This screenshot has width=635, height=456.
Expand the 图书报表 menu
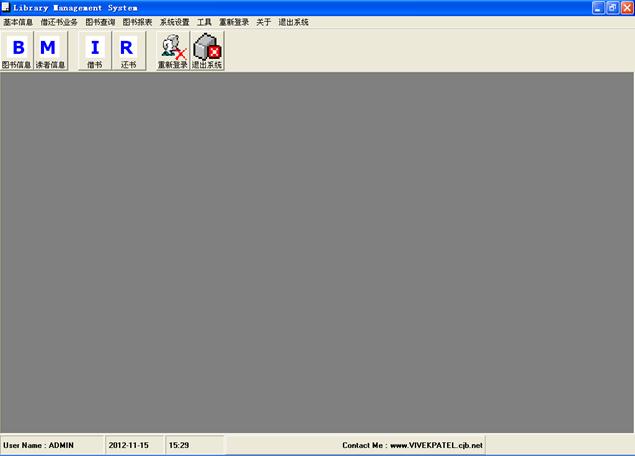coord(137,22)
